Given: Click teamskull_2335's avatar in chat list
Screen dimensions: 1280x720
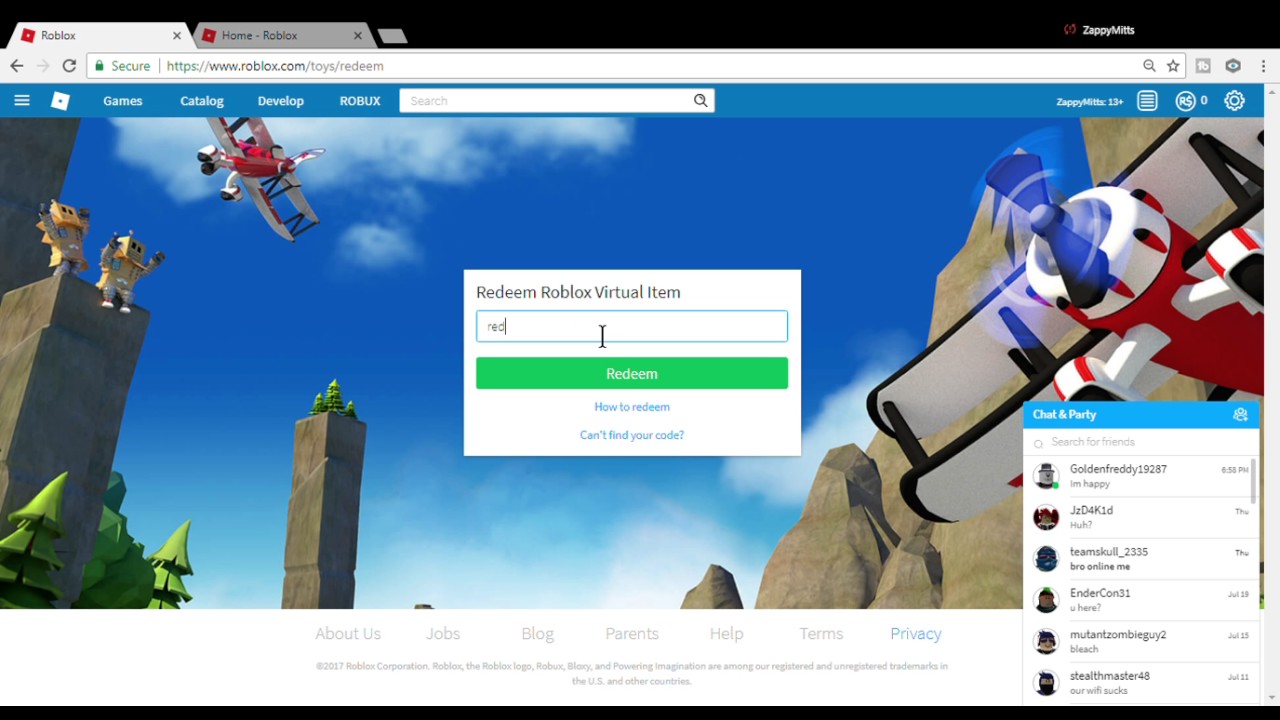Looking at the screenshot, I should pyautogui.click(x=1046, y=558).
